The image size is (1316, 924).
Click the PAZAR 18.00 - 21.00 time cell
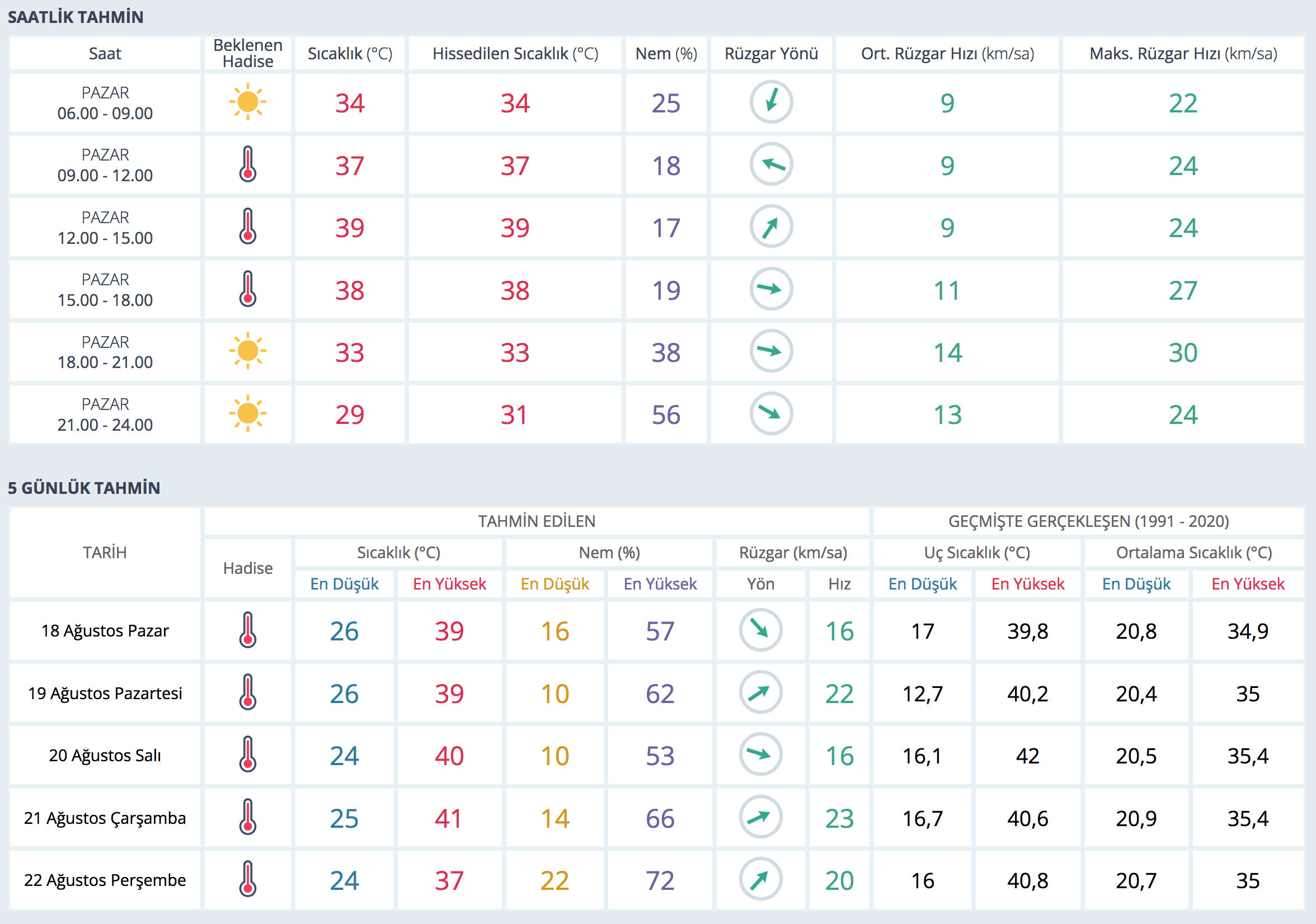click(105, 352)
